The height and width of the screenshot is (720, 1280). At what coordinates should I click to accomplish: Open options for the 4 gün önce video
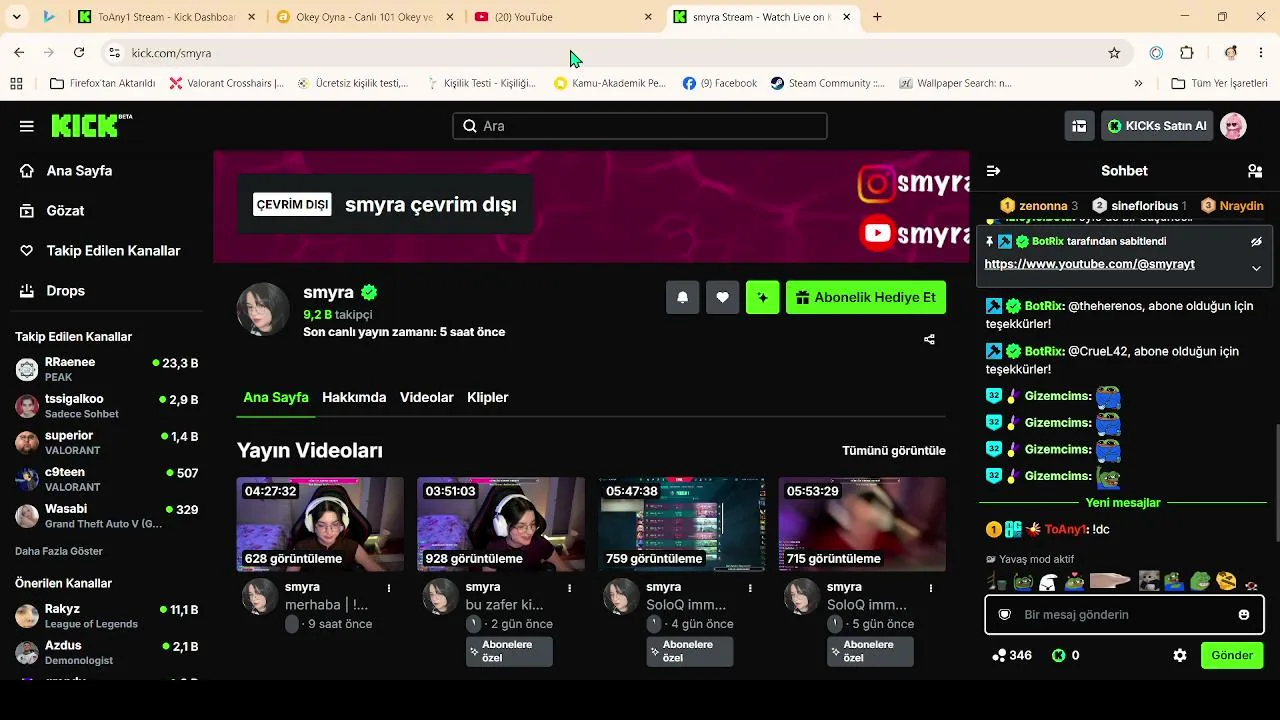[x=751, y=588]
